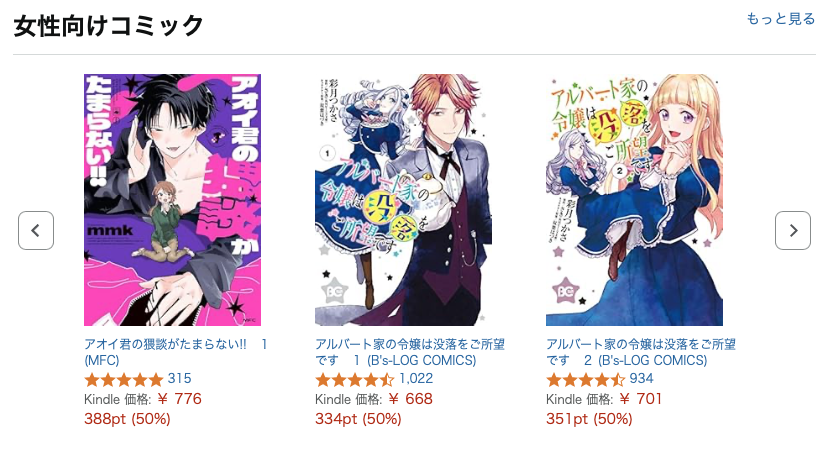Click star rating beside 934 reviews
Screen dimensions: 827x452
[585, 379]
